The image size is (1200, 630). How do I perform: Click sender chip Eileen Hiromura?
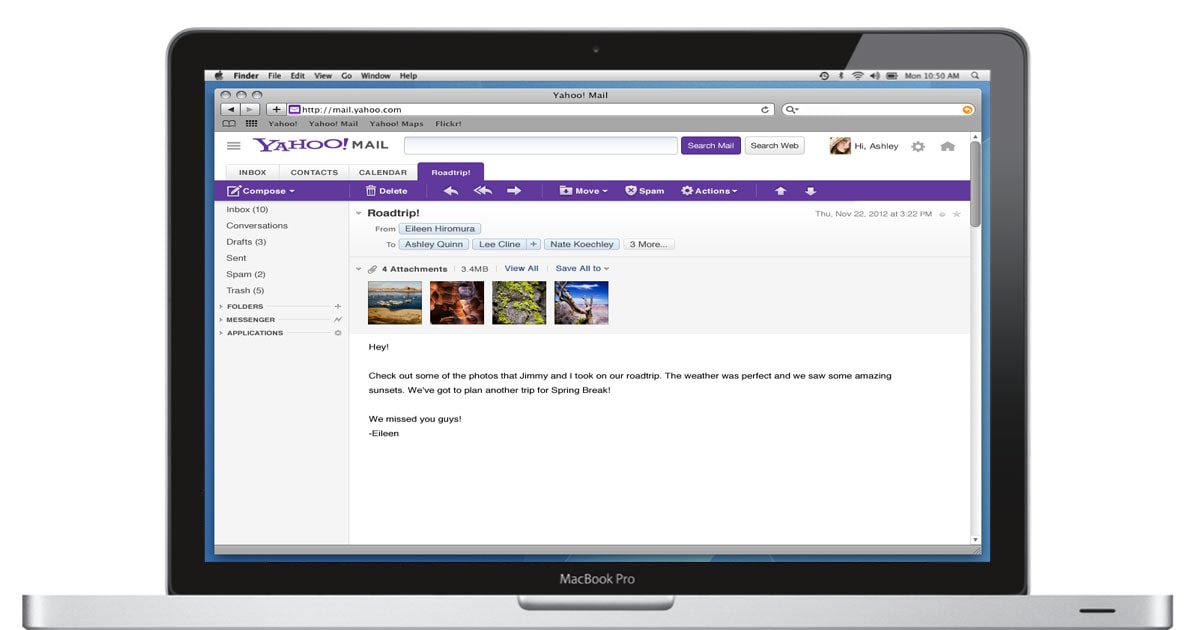[440, 229]
